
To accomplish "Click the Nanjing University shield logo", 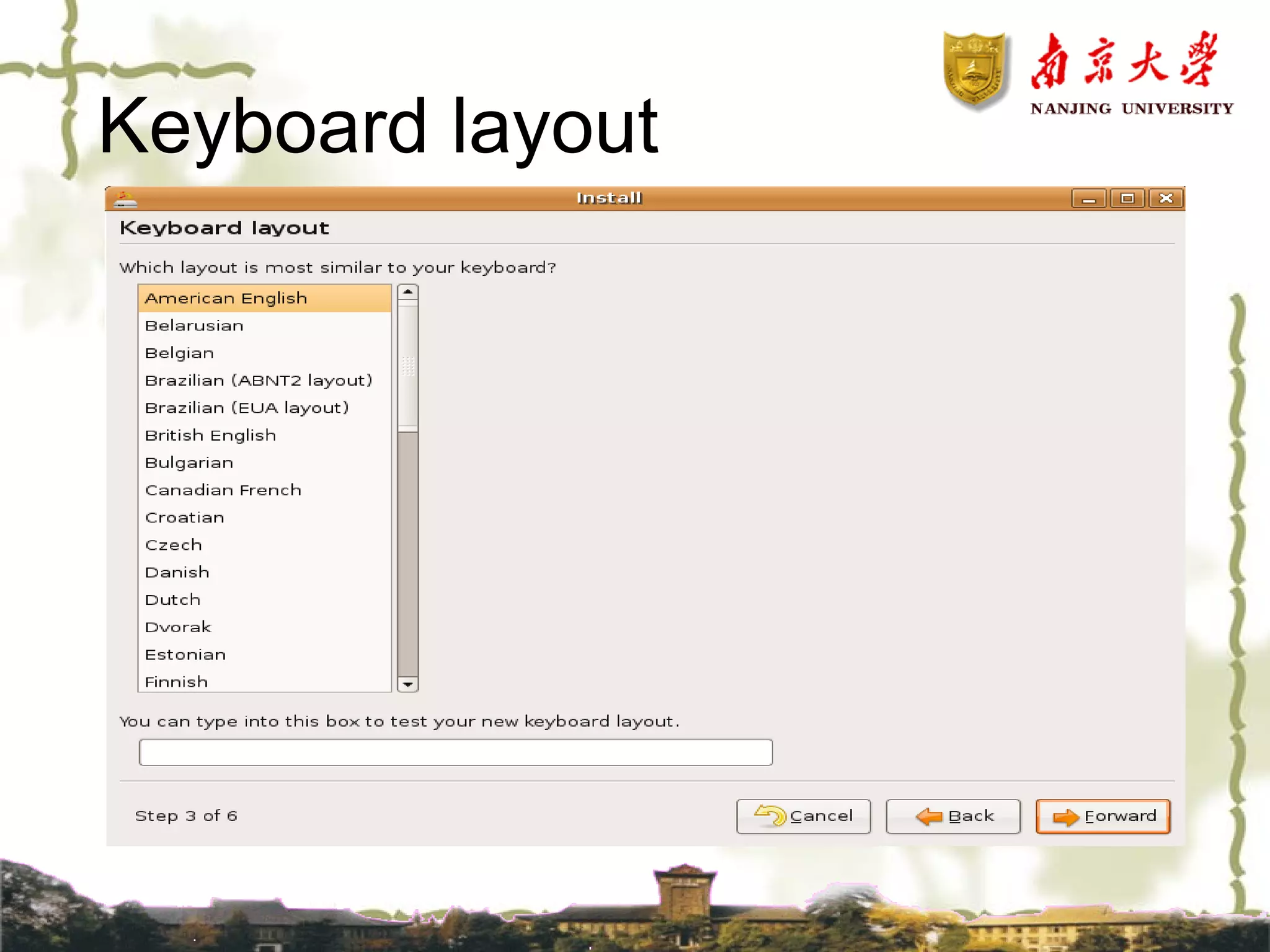I will (x=975, y=71).
